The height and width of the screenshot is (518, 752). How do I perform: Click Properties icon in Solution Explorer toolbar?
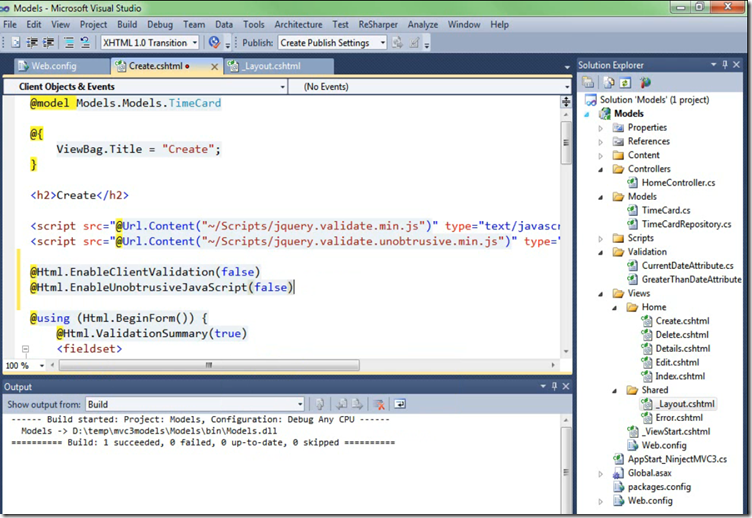click(588, 82)
